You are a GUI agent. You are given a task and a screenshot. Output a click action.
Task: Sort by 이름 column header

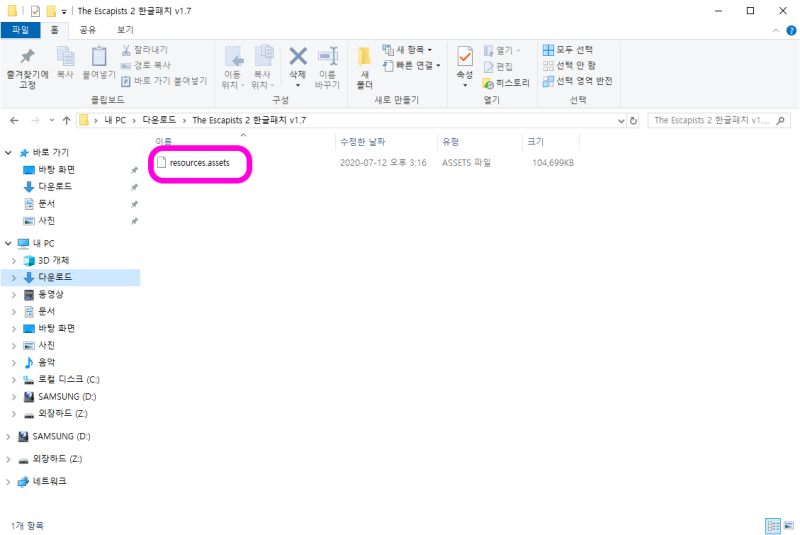[164, 141]
